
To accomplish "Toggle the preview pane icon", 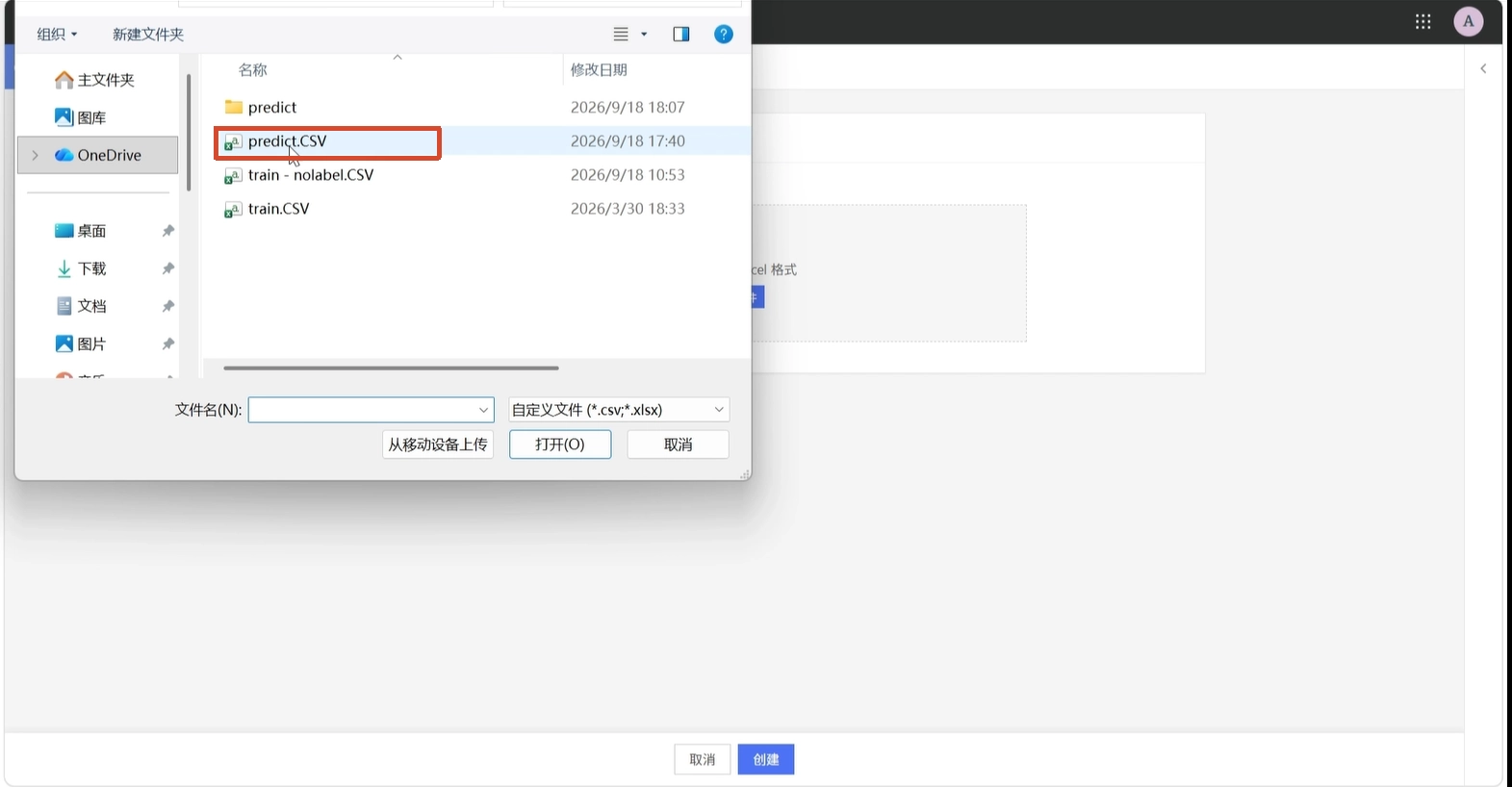I will point(681,35).
